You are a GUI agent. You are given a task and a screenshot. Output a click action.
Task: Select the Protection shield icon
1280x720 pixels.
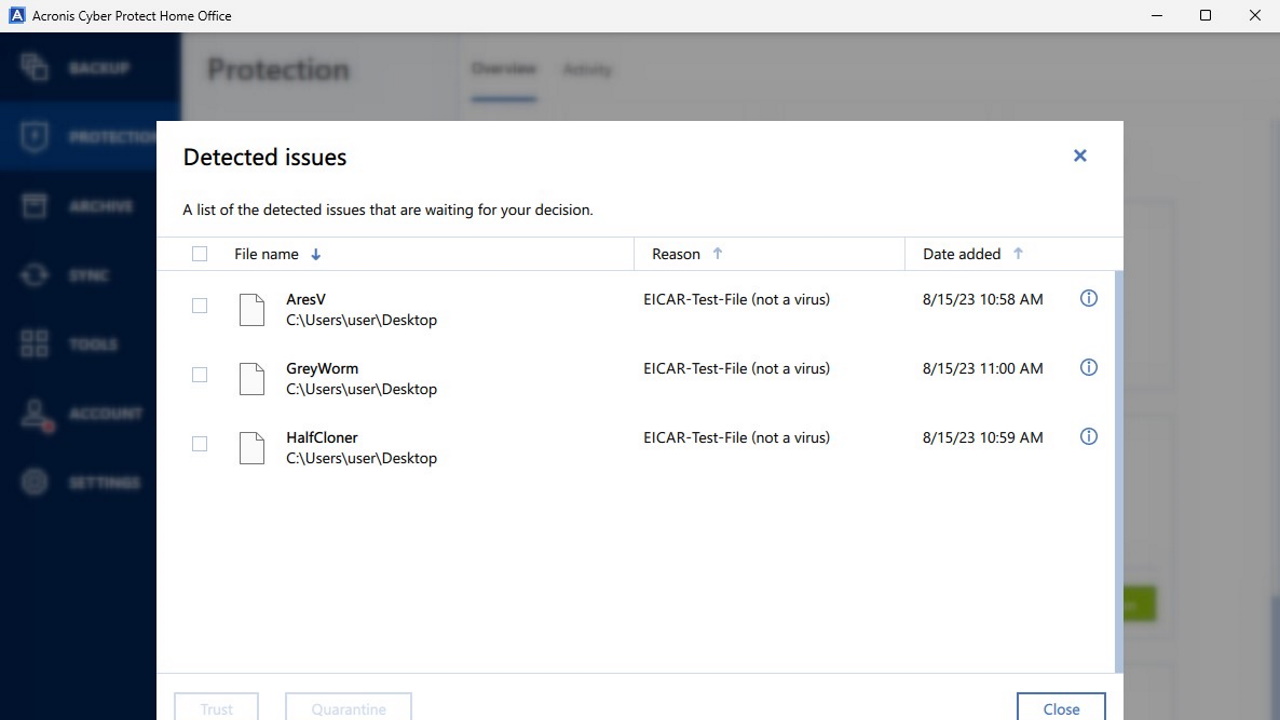[33, 137]
